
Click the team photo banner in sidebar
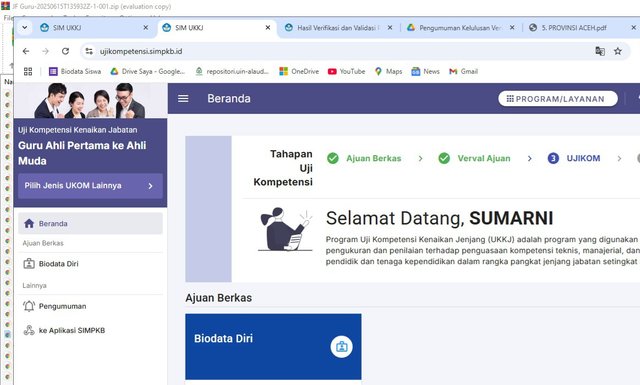(90, 100)
